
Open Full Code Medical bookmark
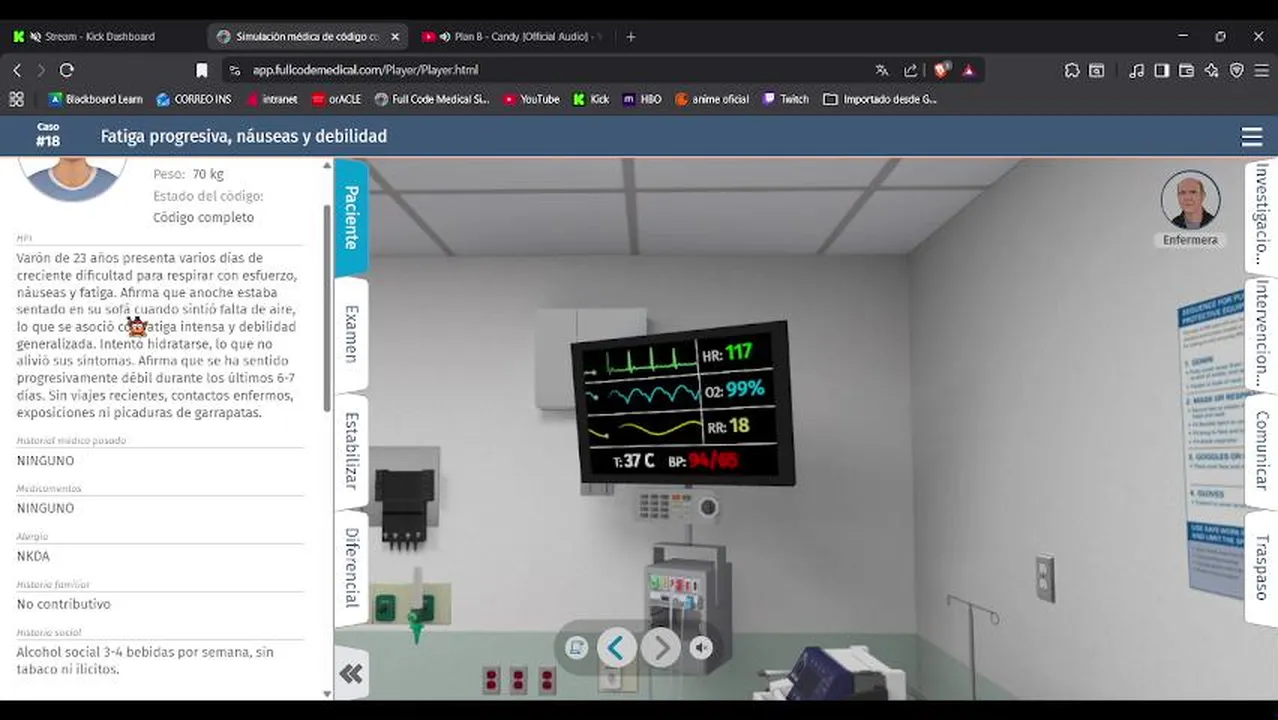(x=432, y=99)
